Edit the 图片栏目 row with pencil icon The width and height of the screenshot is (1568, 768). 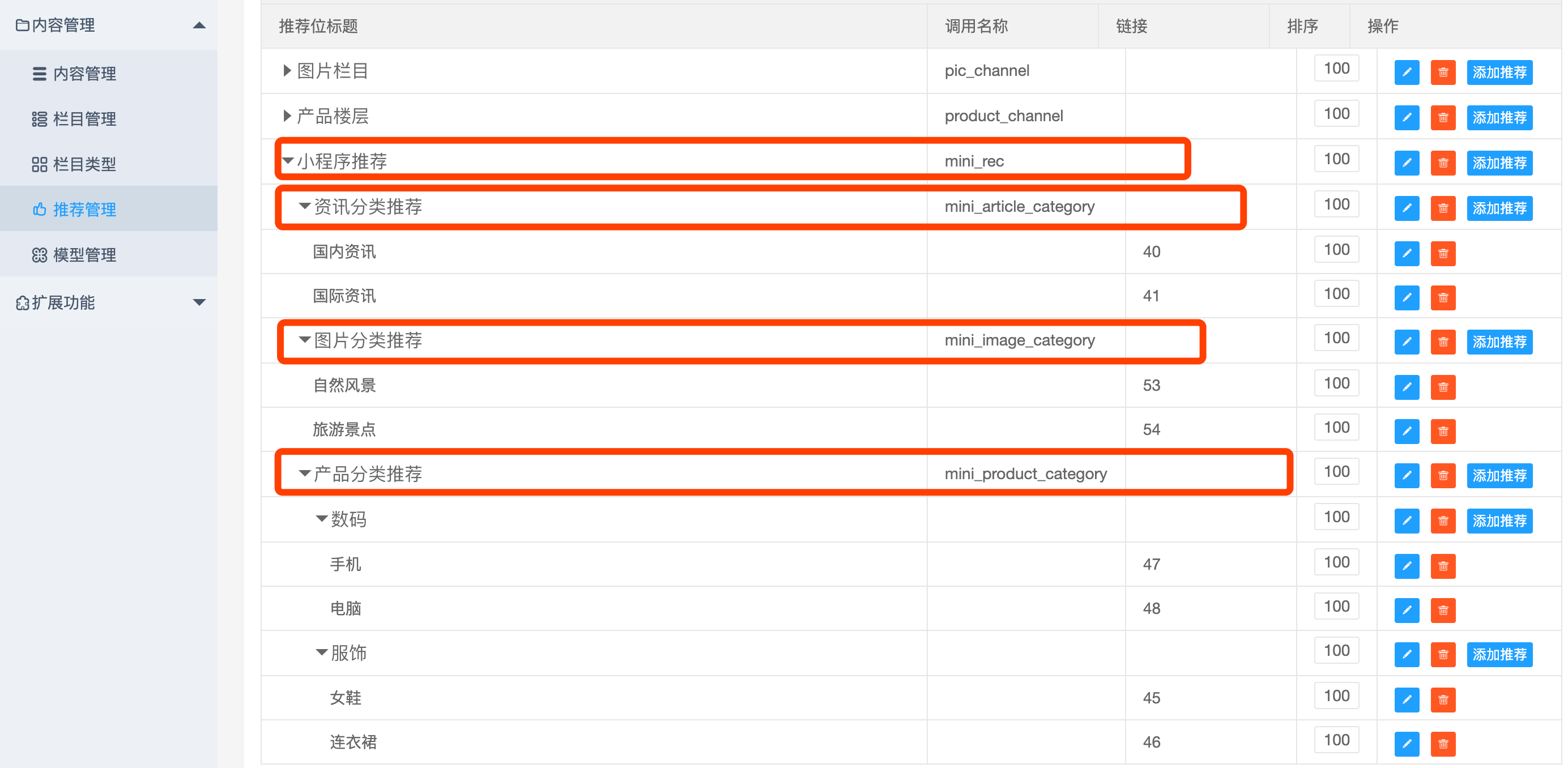pos(1406,72)
